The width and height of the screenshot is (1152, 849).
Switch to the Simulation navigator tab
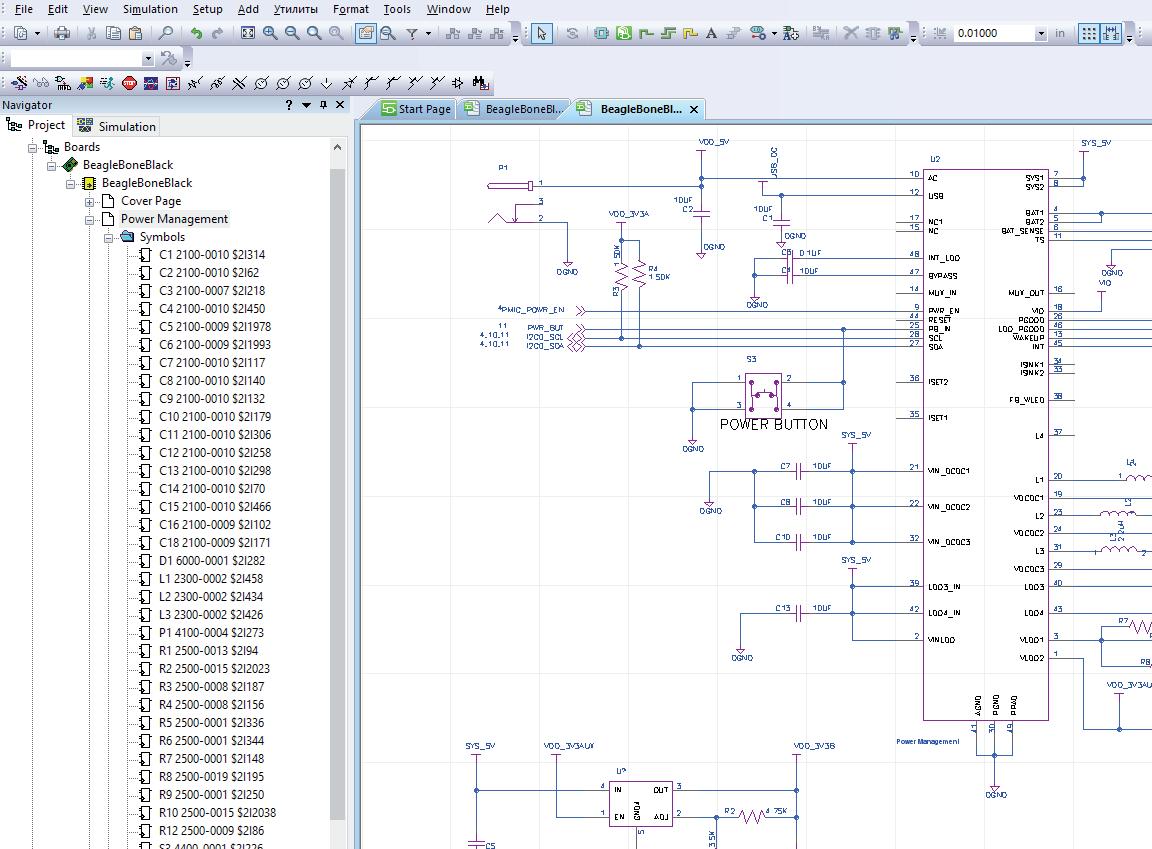[118, 126]
